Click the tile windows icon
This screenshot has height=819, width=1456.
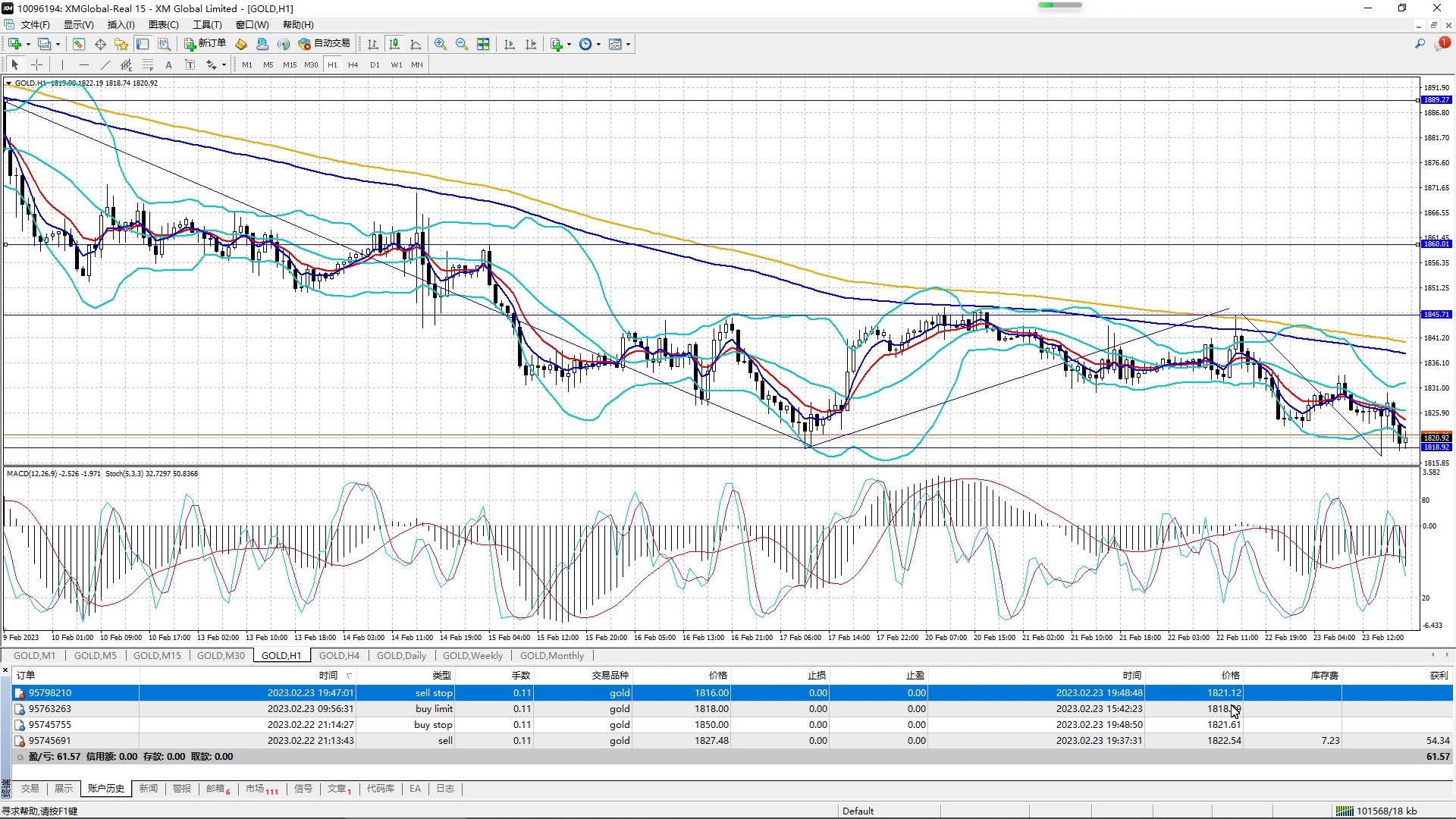[483, 44]
